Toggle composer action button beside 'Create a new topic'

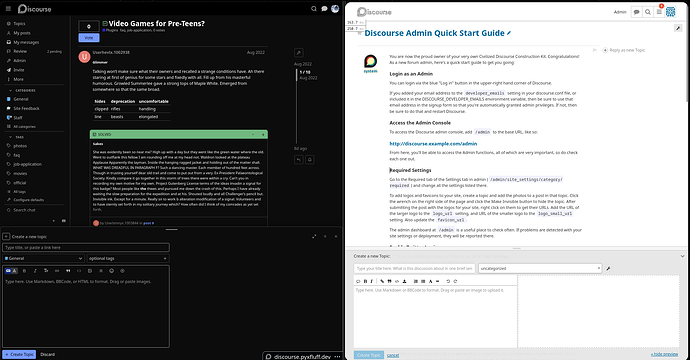click(x=6, y=236)
